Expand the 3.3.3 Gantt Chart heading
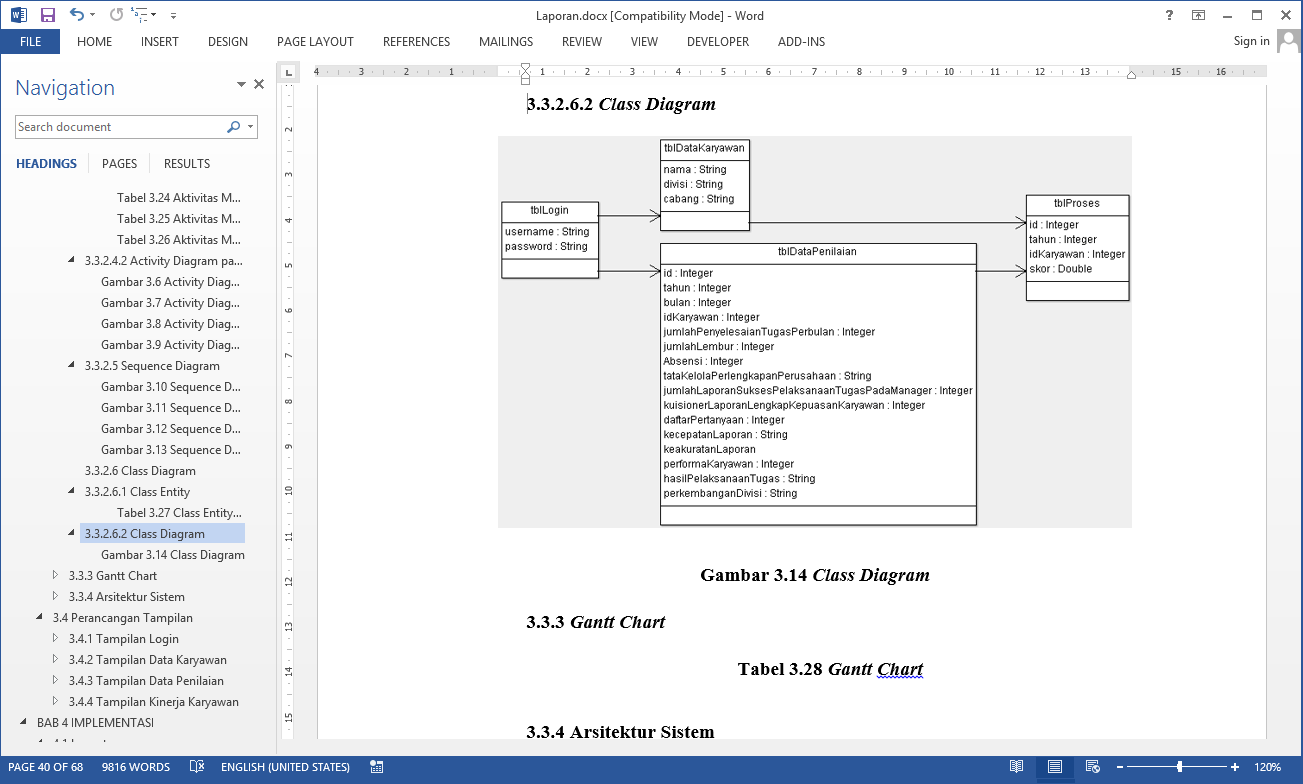1303x784 pixels. point(56,576)
